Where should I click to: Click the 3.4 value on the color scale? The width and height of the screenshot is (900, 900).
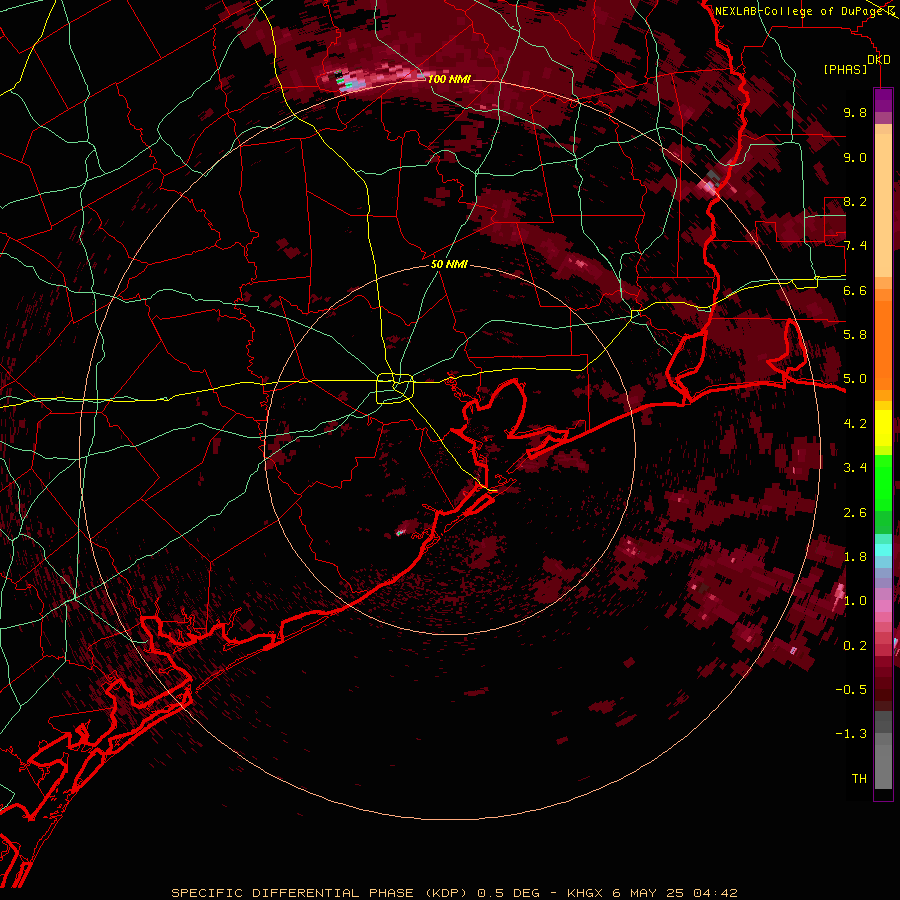tap(855, 468)
